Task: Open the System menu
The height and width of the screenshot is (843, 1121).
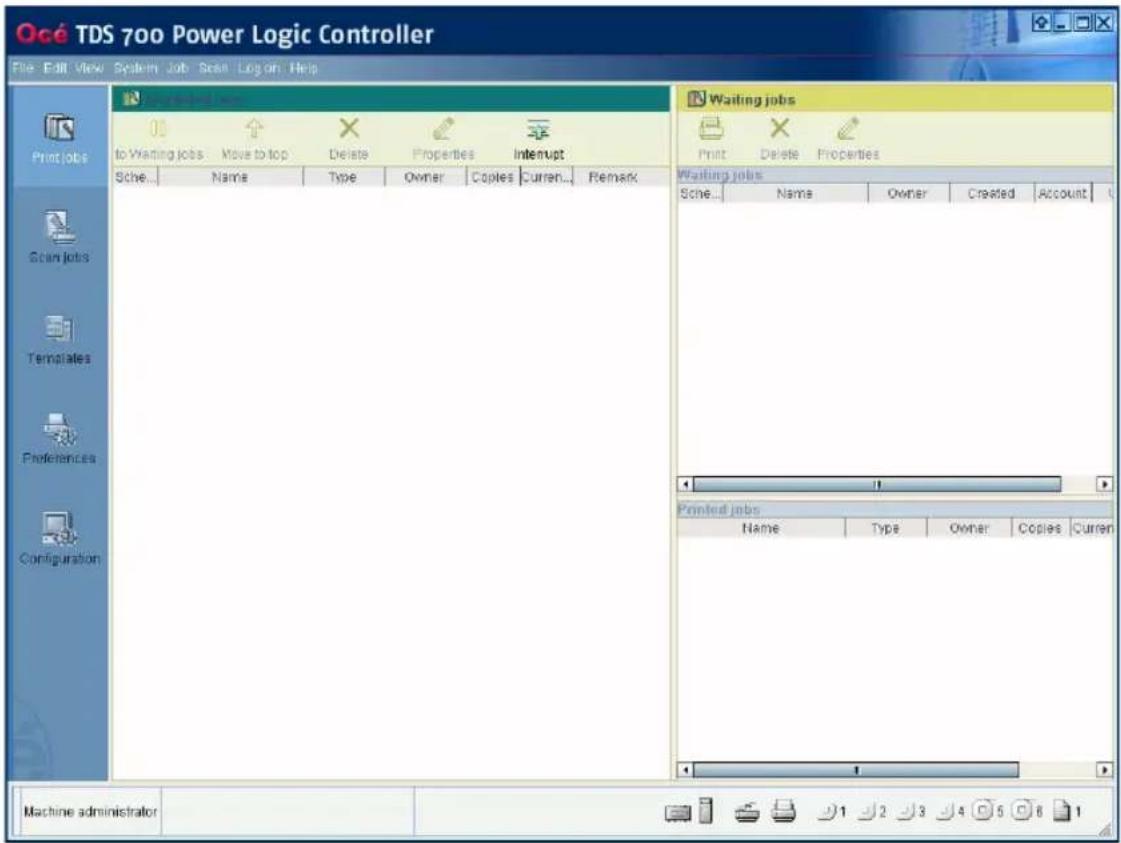Action: [135, 68]
